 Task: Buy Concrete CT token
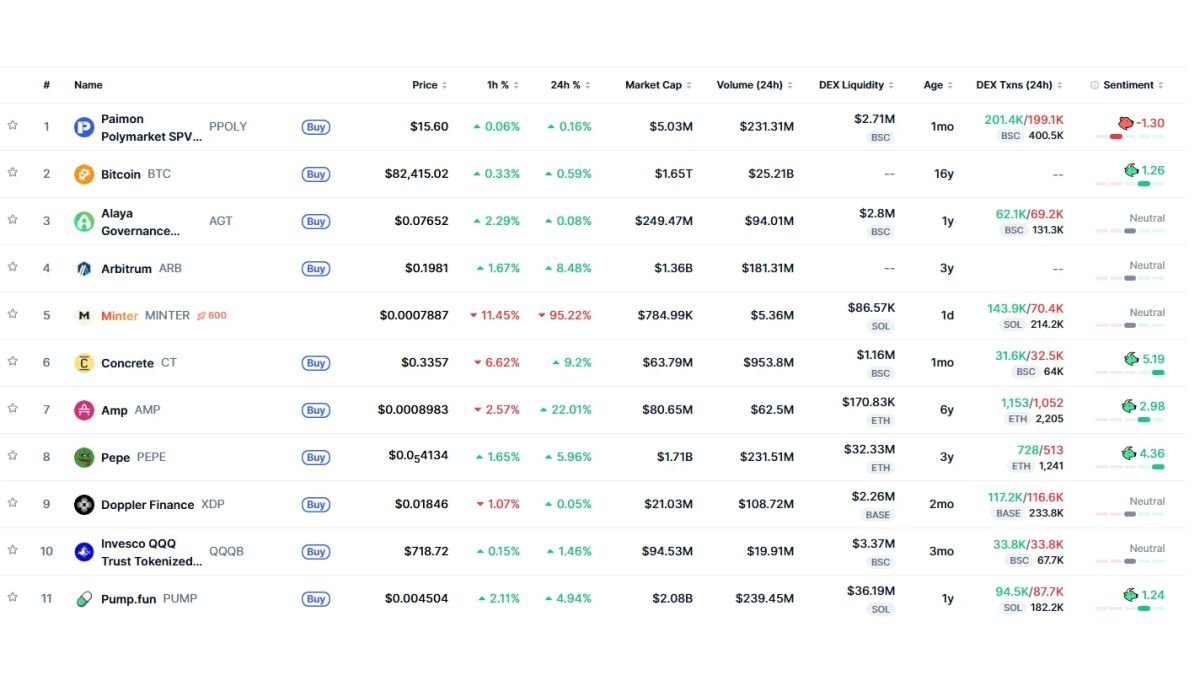pyautogui.click(x=316, y=363)
